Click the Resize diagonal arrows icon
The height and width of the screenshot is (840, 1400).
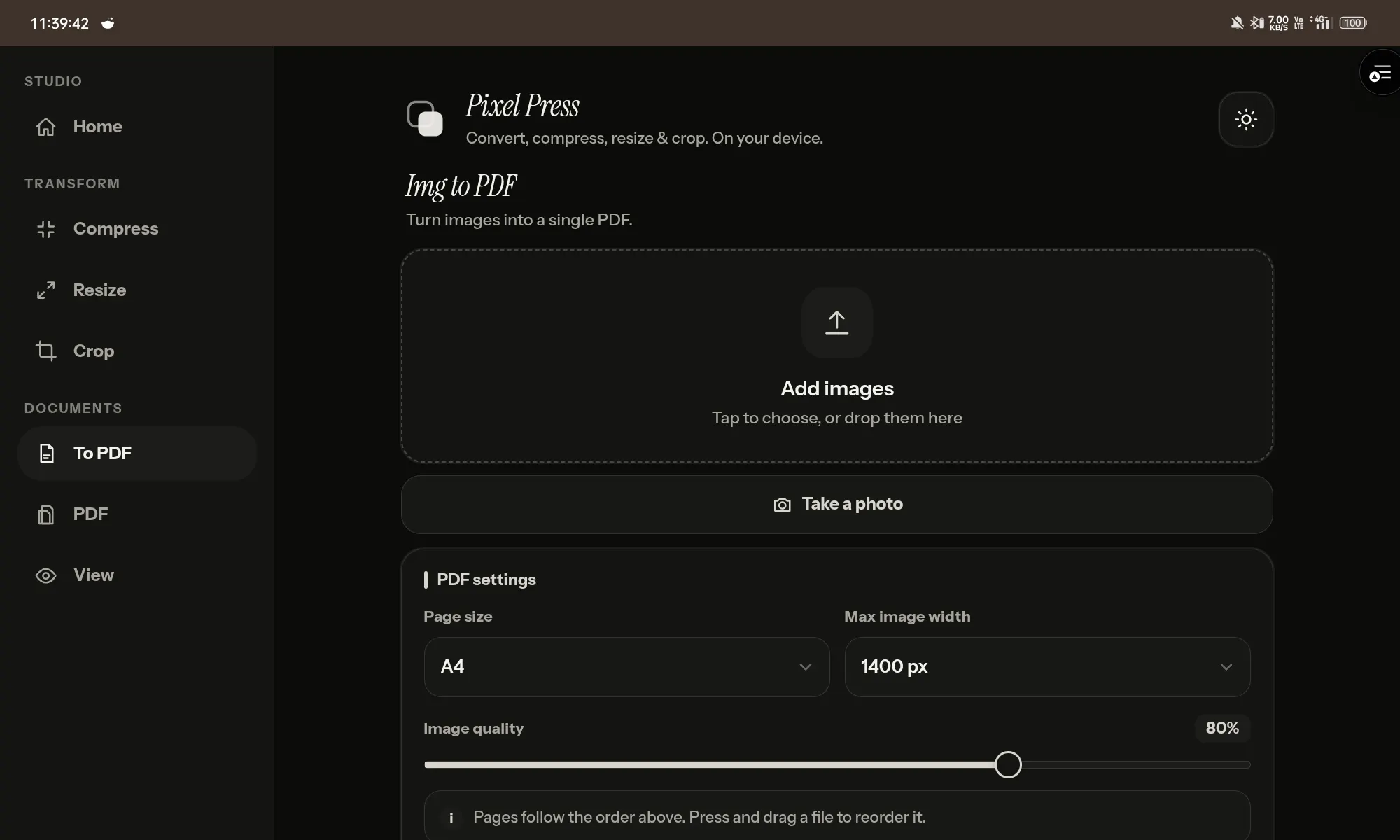click(x=46, y=290)
